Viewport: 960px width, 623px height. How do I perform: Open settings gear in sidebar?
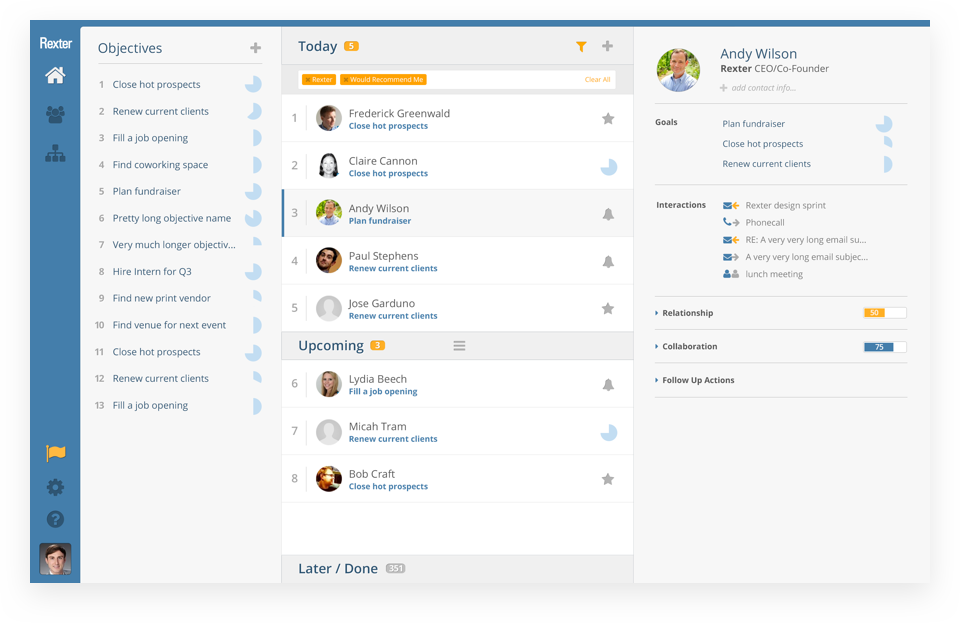(55, 487)
